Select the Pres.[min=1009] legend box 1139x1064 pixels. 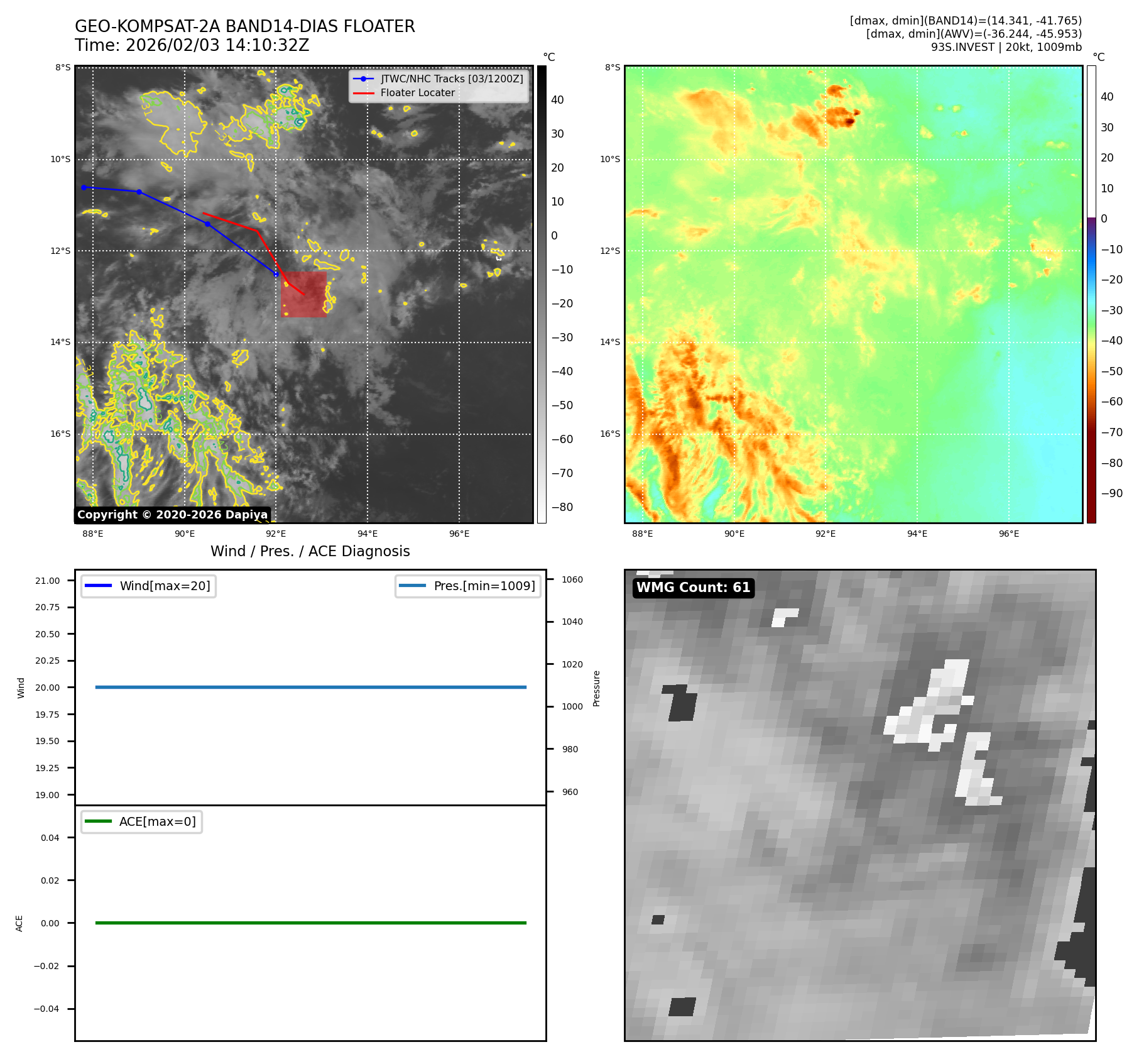point(467,586)
